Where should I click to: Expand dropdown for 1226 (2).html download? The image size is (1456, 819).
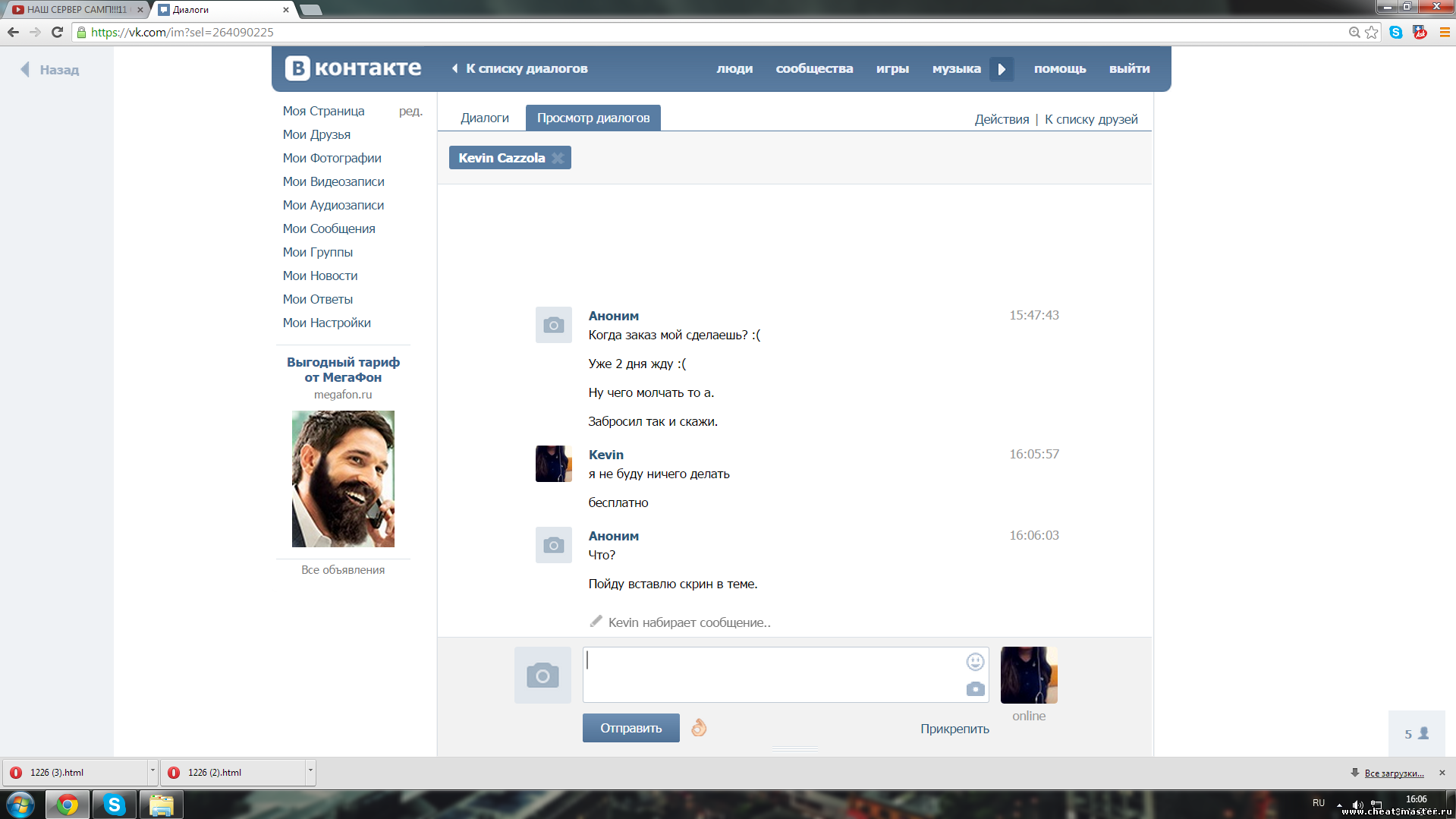310,771
